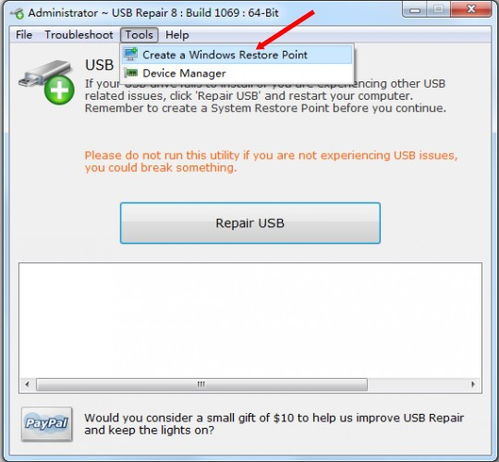This screenshot has height=462, width=499.
Task: Open the File menu
Action: point(24,35)
